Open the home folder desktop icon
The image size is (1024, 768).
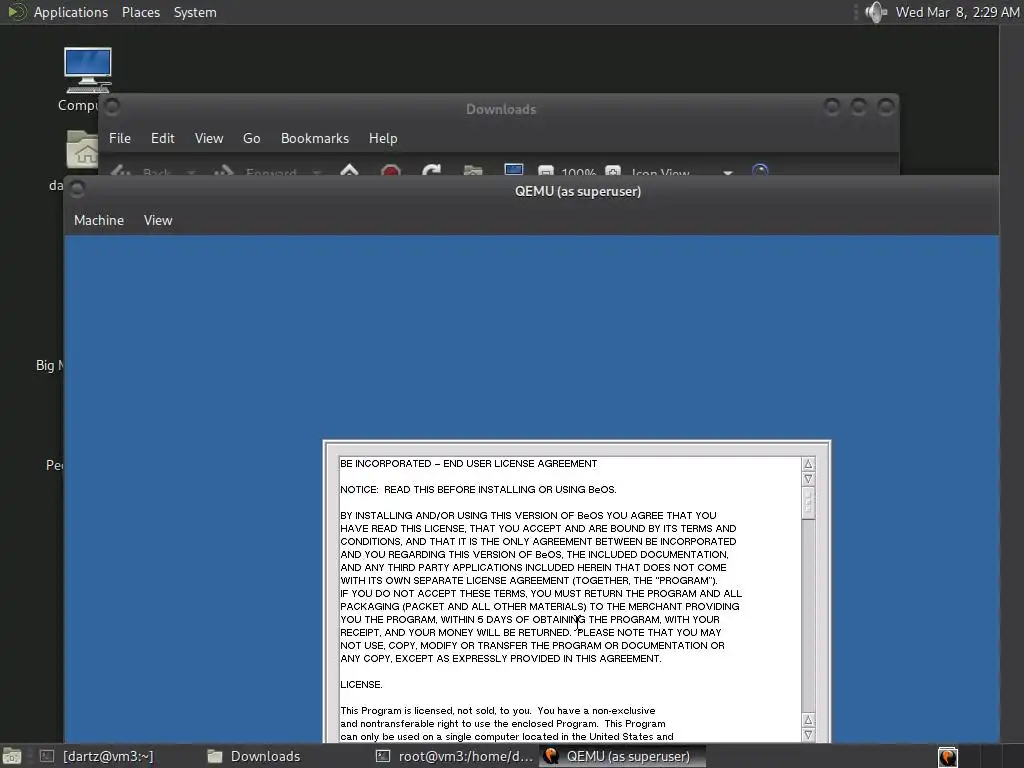pyautogui.click(x=82, y=150)
